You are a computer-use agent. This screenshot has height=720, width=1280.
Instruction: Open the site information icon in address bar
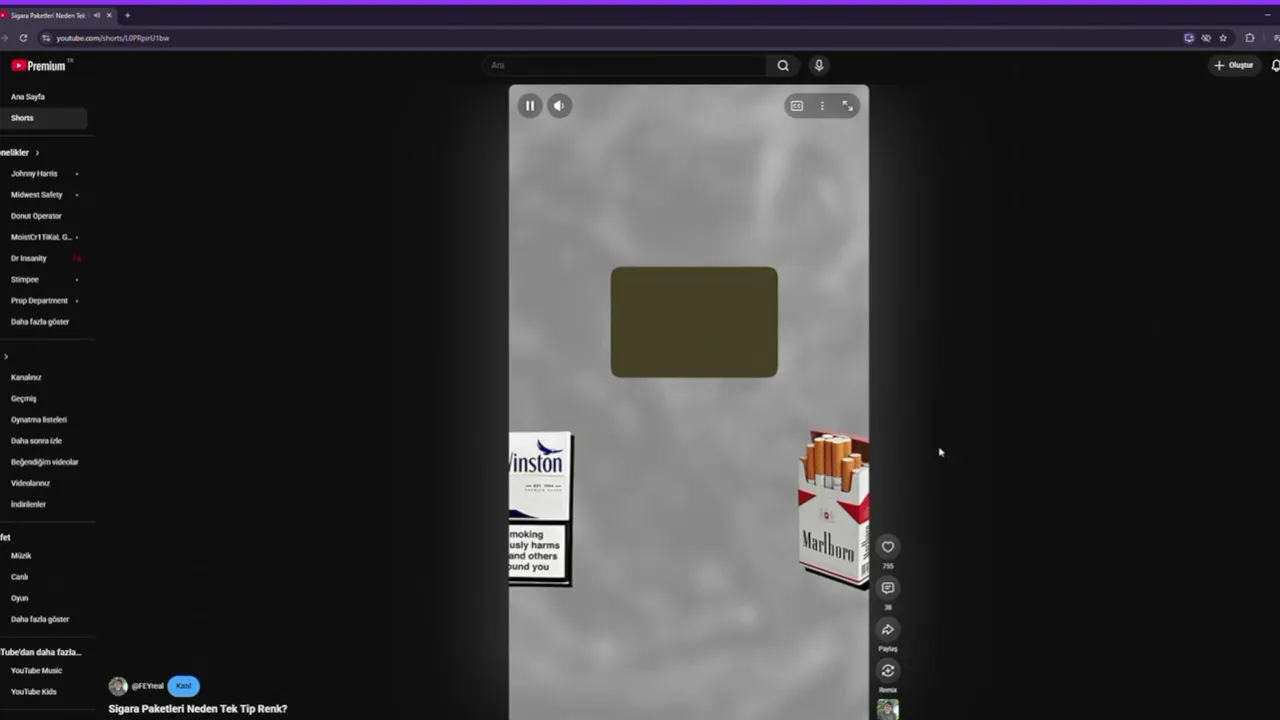(46, 38)
